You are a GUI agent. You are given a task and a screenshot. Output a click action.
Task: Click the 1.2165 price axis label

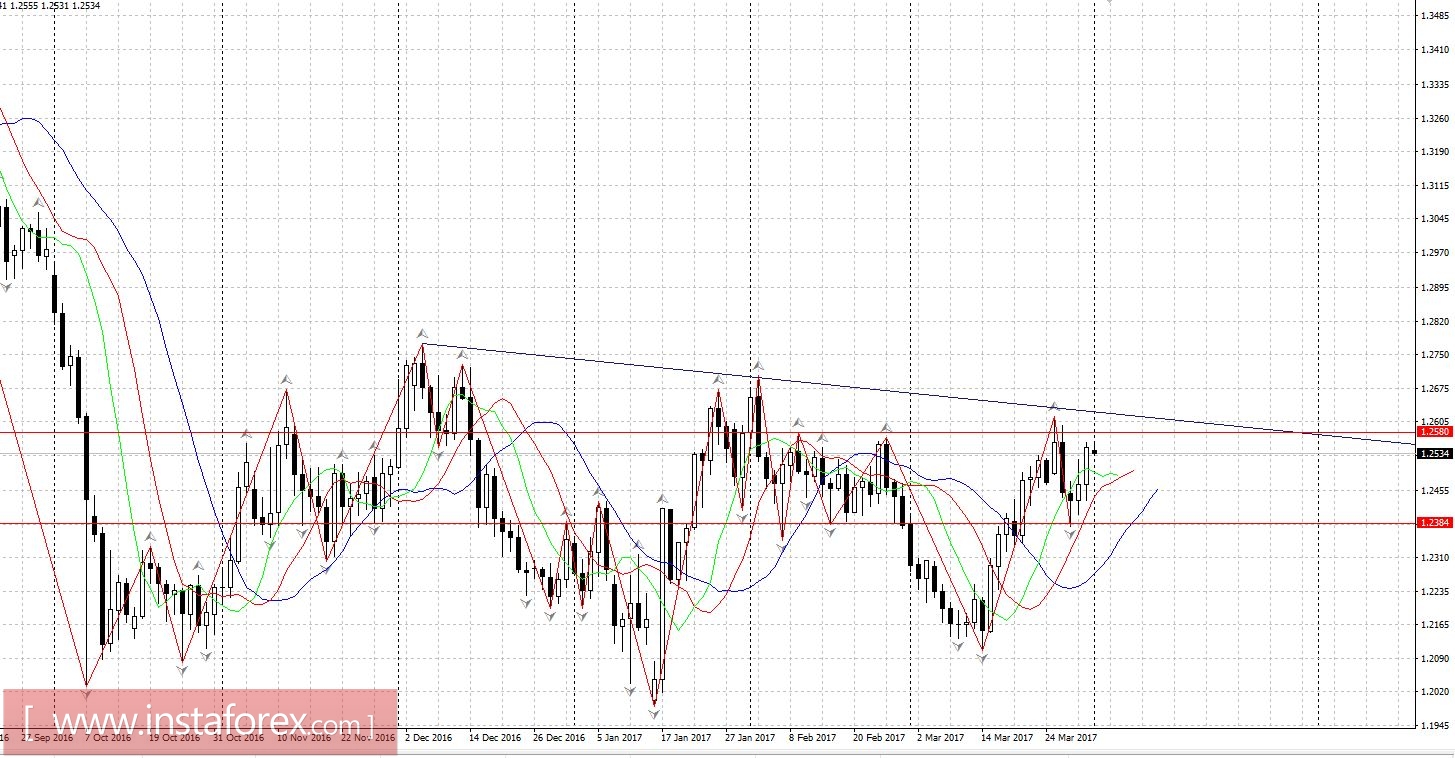[1436, 625]
